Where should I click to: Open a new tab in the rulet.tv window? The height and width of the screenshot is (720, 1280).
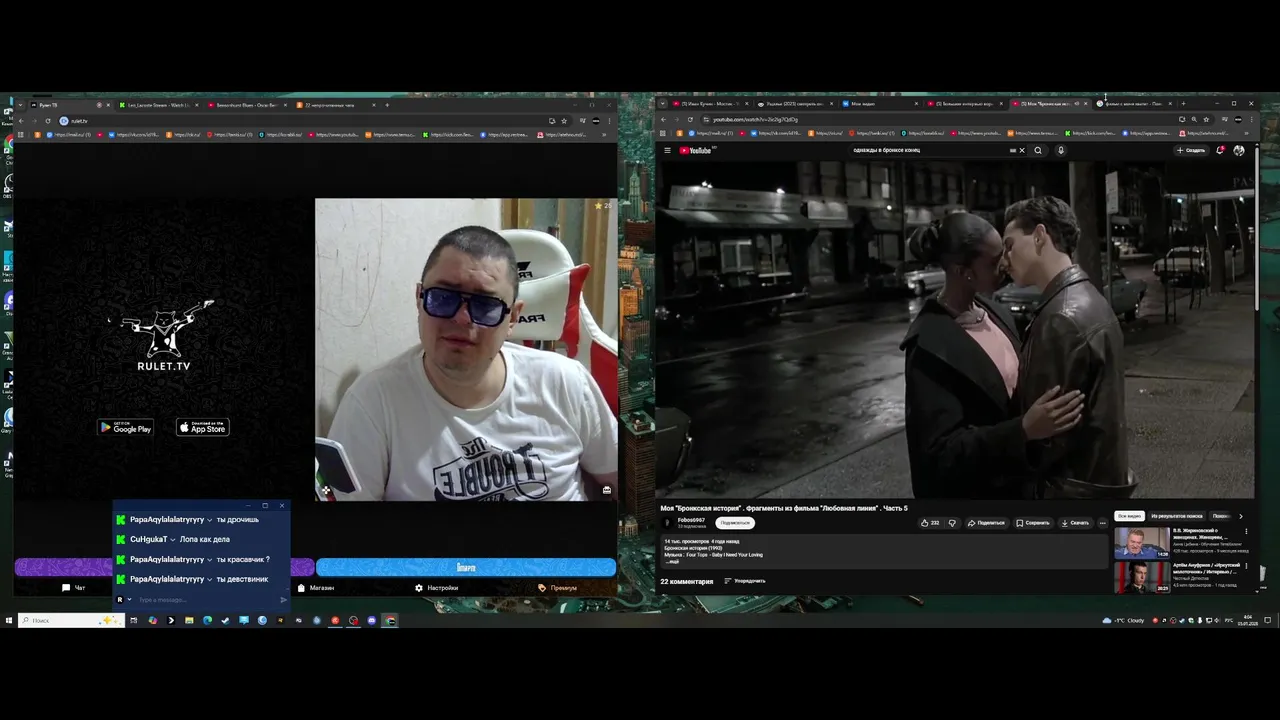pos(387,105)
